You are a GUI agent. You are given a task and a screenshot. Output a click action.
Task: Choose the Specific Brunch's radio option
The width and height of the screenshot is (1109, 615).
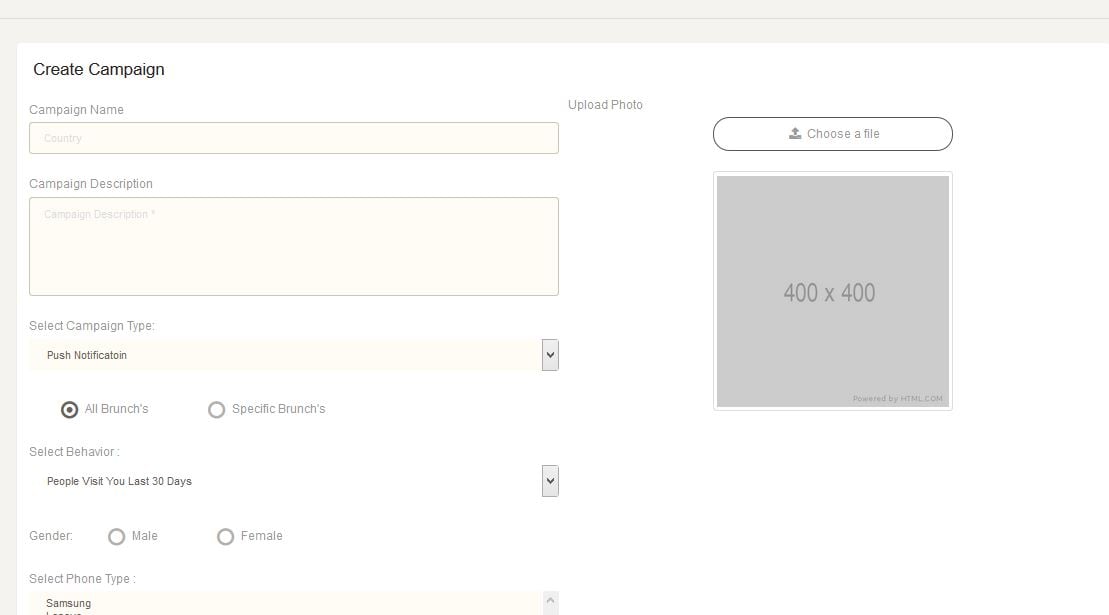point(216,410)
